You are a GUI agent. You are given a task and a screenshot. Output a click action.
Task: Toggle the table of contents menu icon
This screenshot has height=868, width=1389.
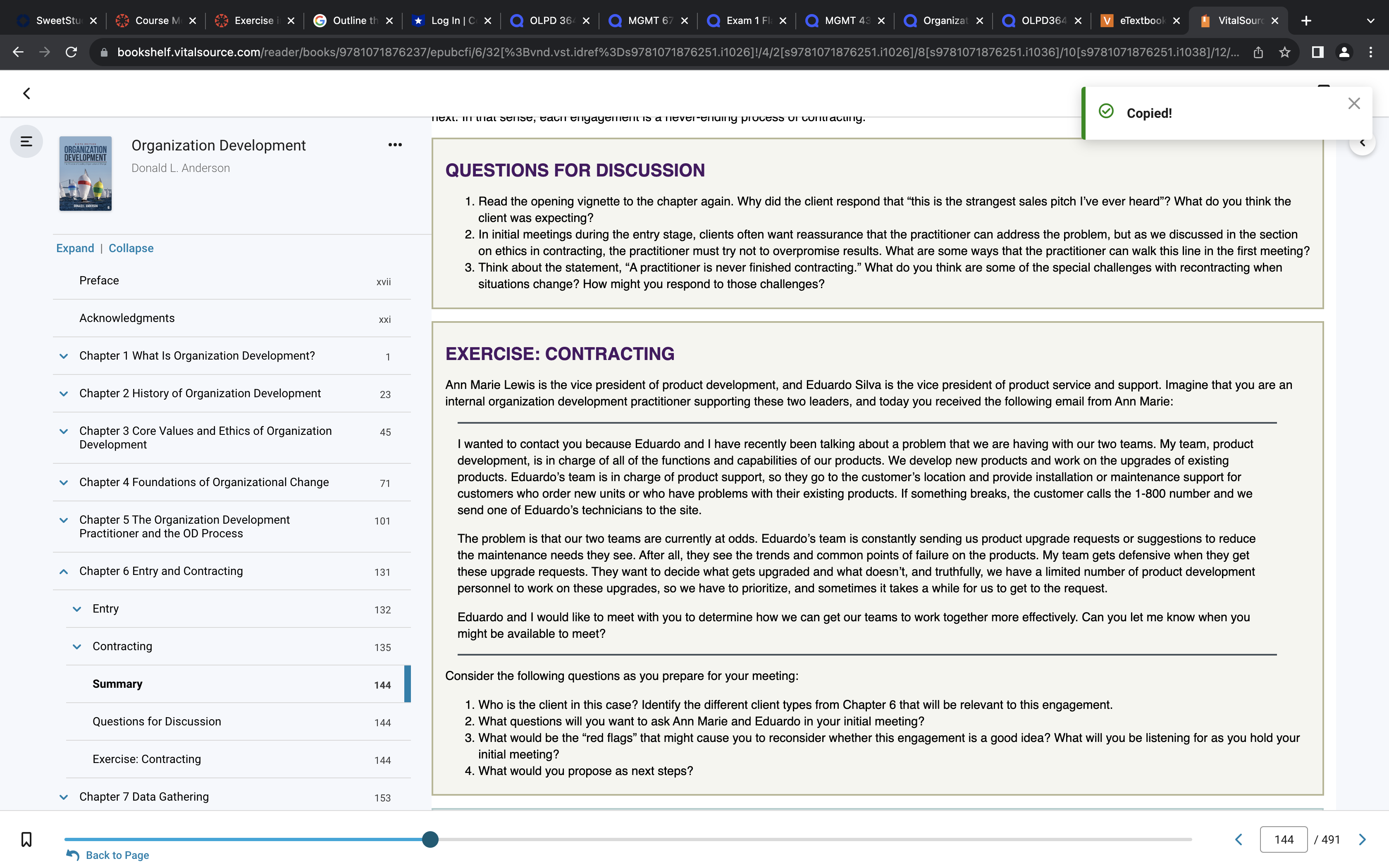point(26,141)
